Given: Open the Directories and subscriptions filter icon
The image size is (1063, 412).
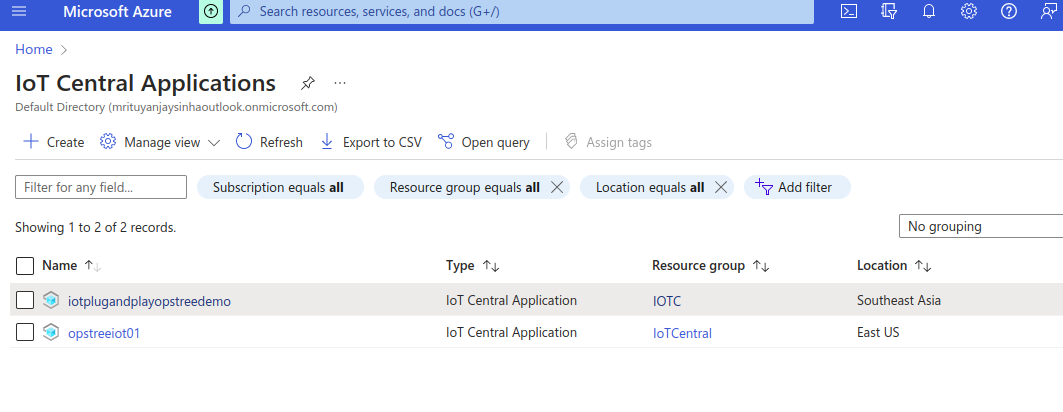Looking at the screenshot, I should point(888,12).
